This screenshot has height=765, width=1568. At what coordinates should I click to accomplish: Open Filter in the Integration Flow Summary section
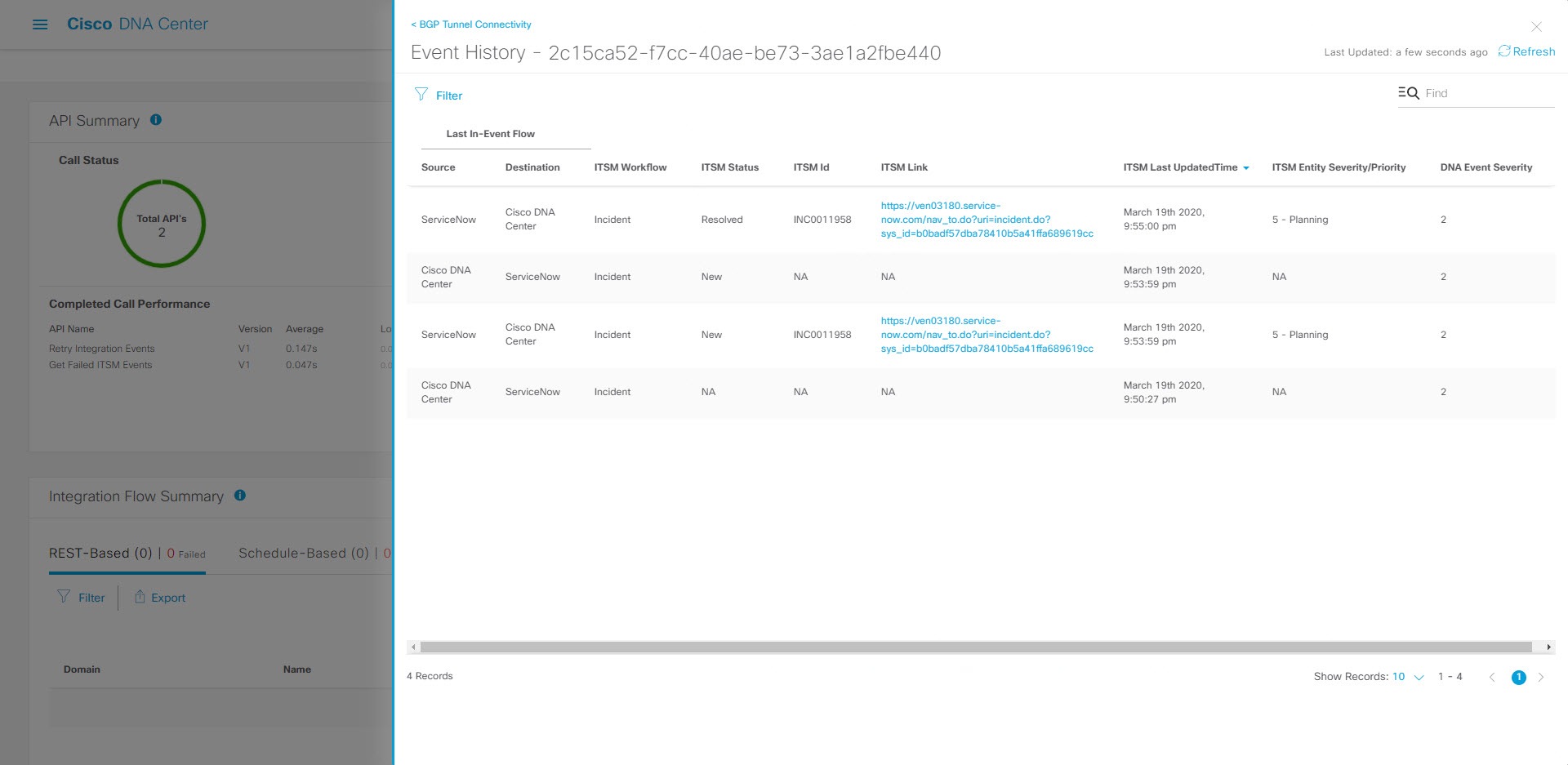click(x=81, y=597)
